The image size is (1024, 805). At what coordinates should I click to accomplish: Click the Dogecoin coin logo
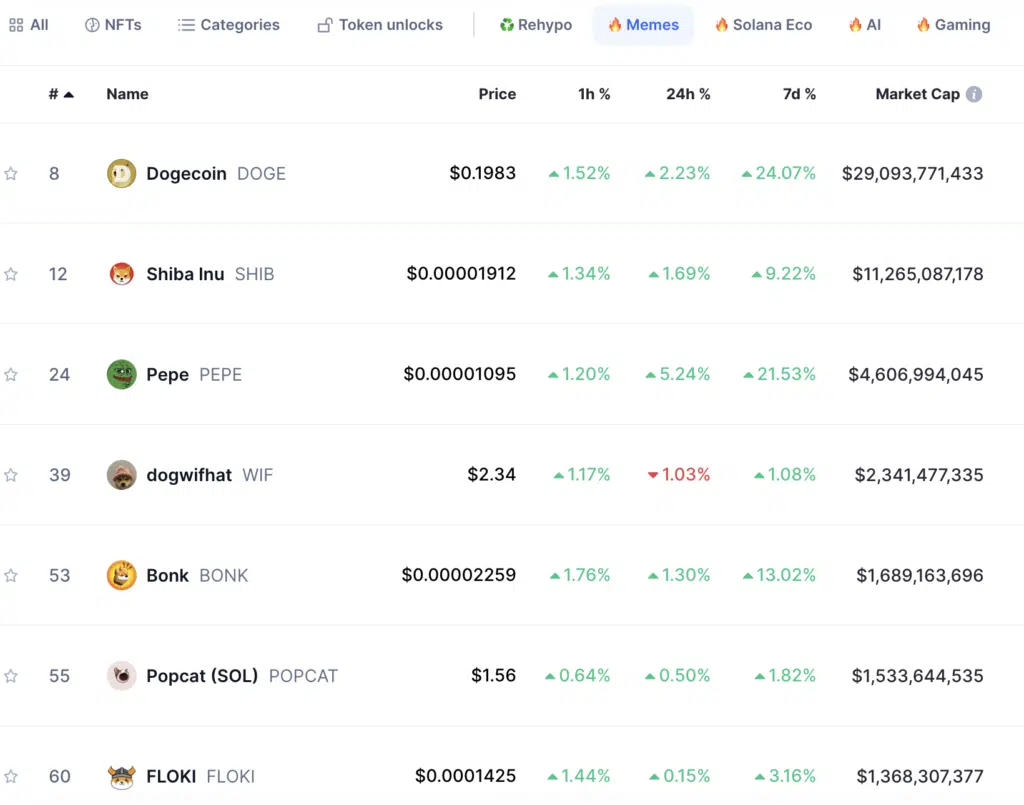121,174
